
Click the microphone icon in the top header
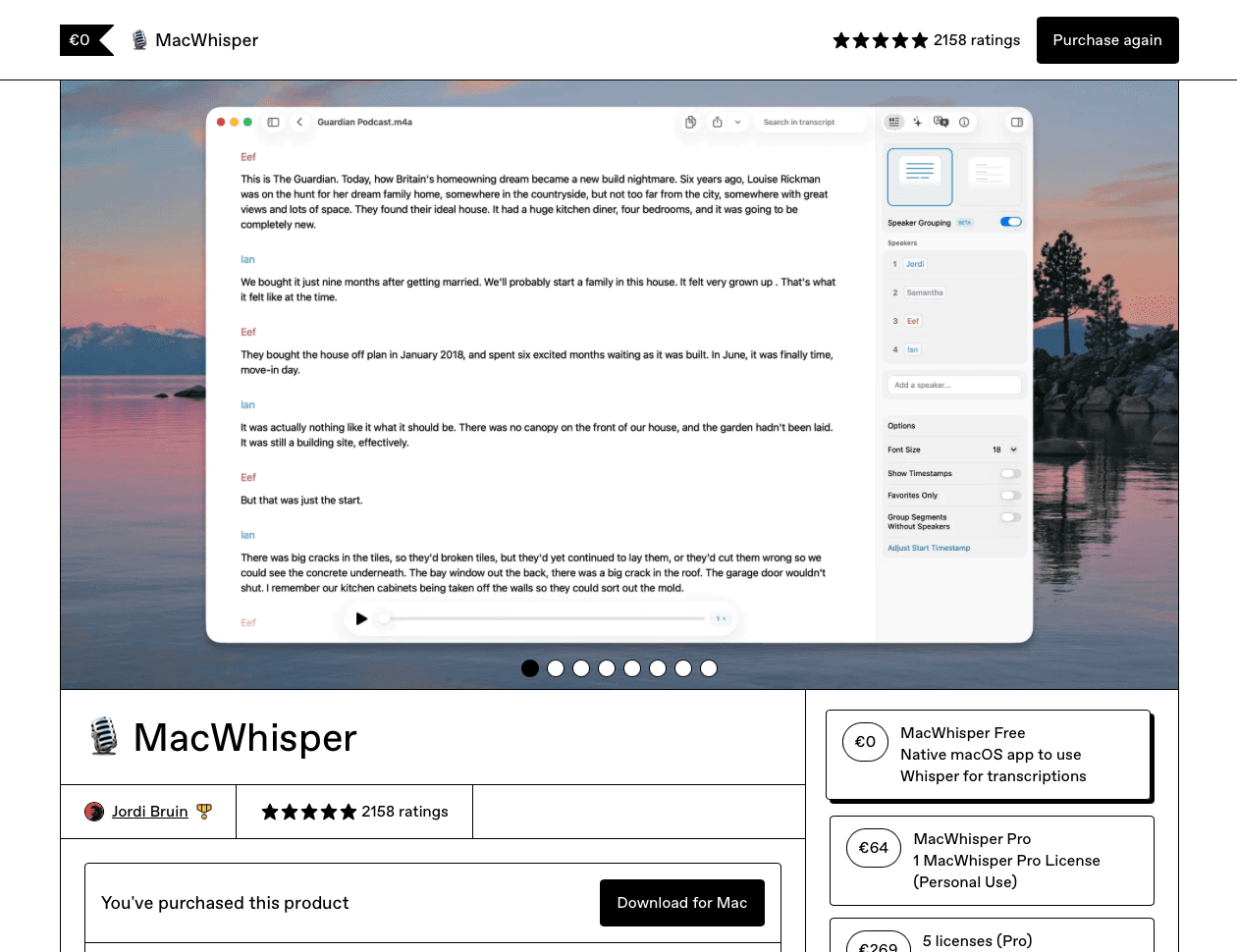[139, 40]
